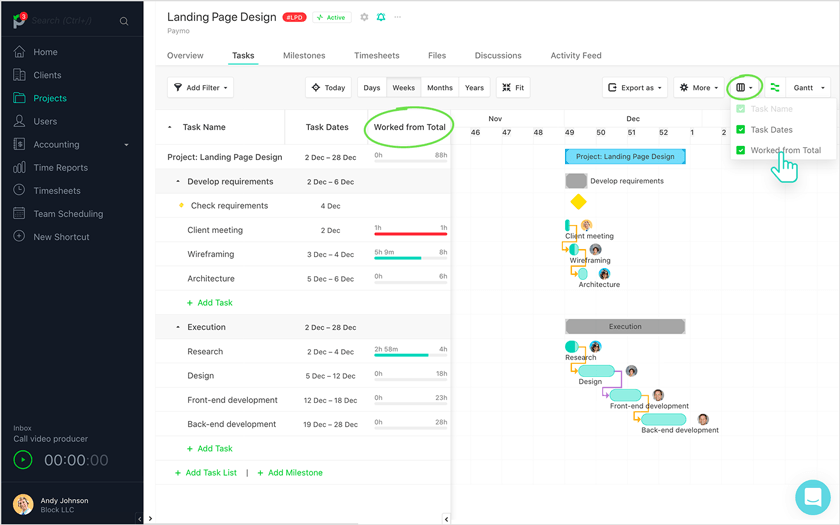Open Users in the sidebar

tap(45, 121)
